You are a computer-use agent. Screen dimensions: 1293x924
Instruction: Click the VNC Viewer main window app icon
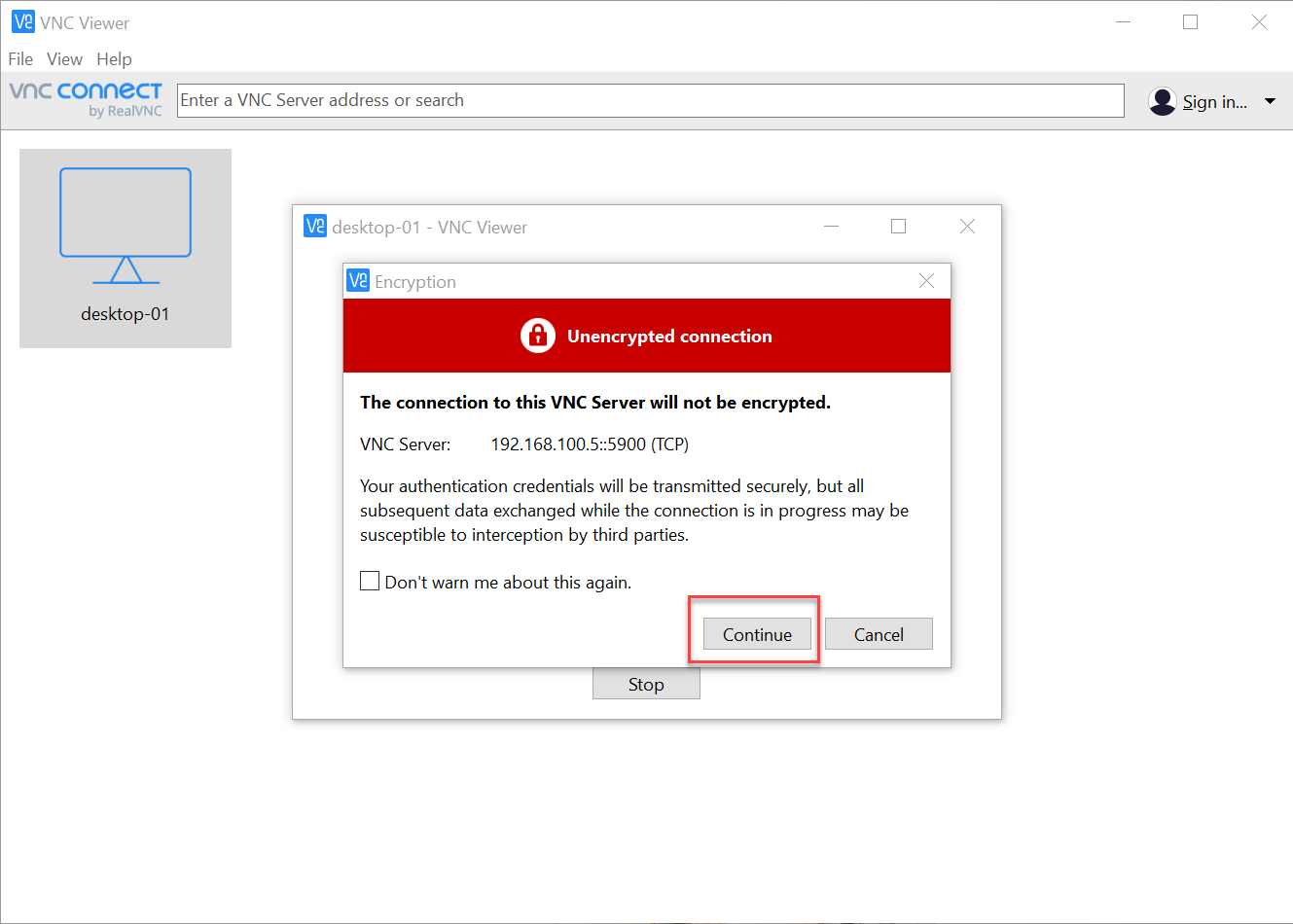[23, 21]
